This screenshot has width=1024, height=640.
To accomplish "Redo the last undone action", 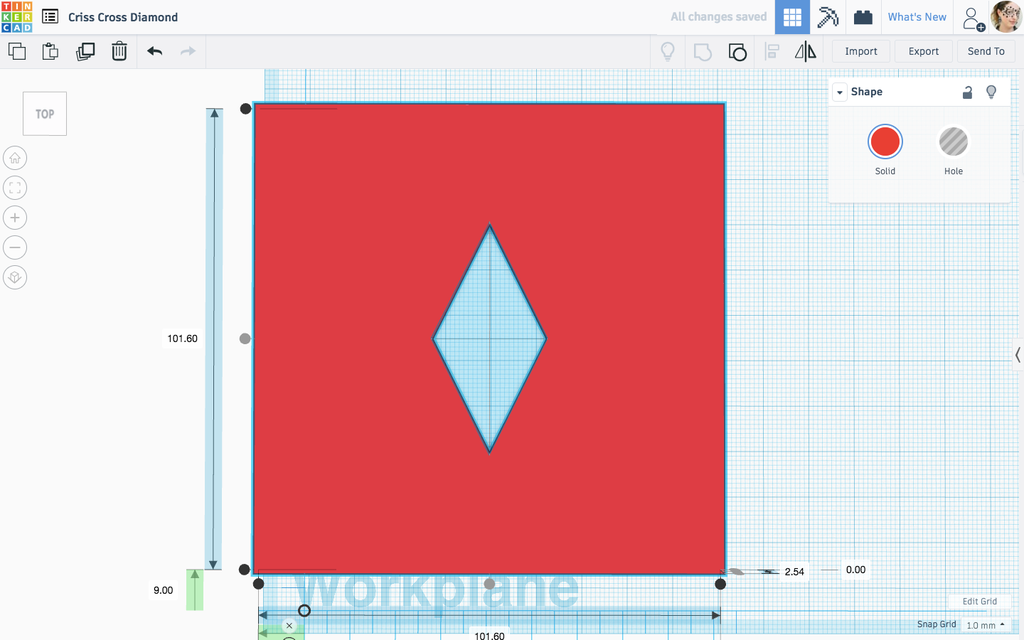I will (188, 51).
